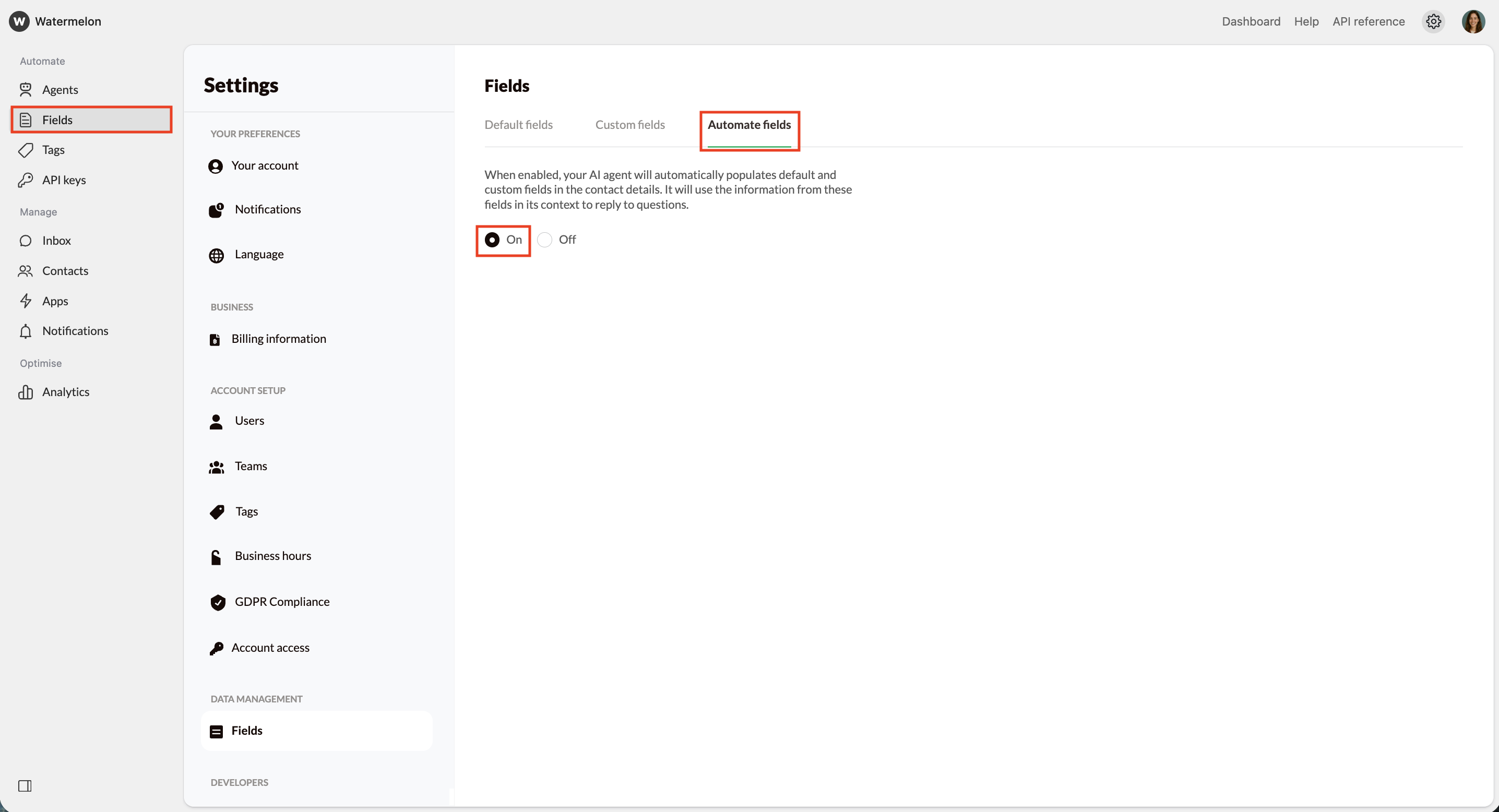
Task: Select the On radio button
Action: pyautogui.click(x=493, y=239)
